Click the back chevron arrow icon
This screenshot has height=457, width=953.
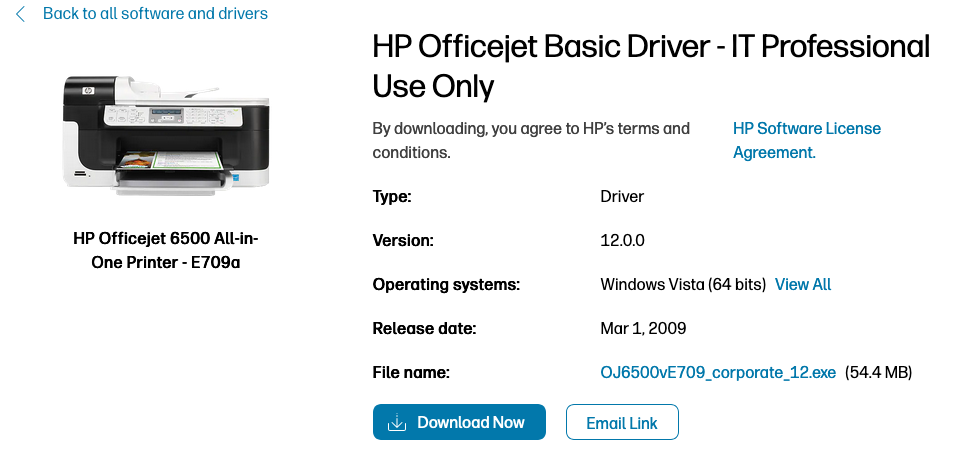tap(21, 14)
